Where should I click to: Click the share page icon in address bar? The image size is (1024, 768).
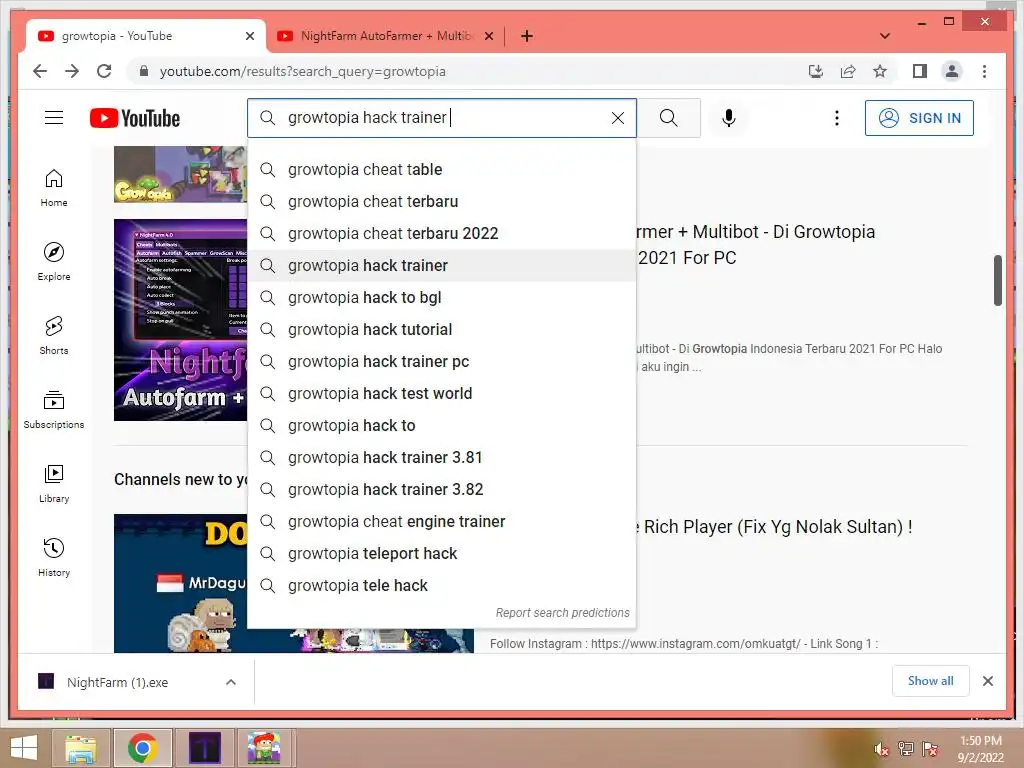pyautogui.click(x=848, y=71)
